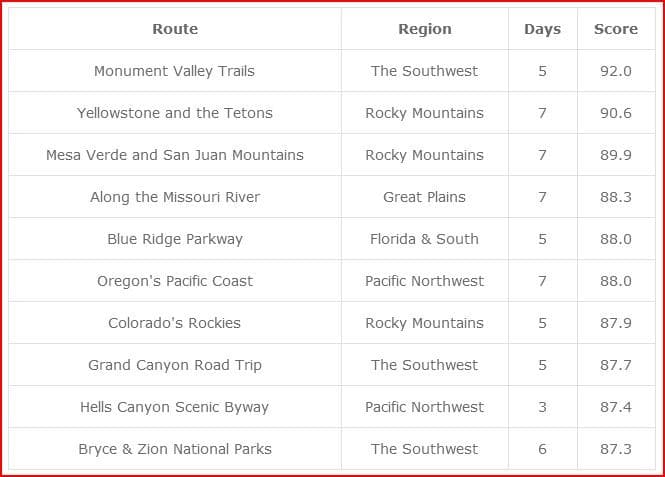The height and width of the screenshot is (477, 665).
Task: Select the Florida & South region cell
Action: tap(424, 239)
